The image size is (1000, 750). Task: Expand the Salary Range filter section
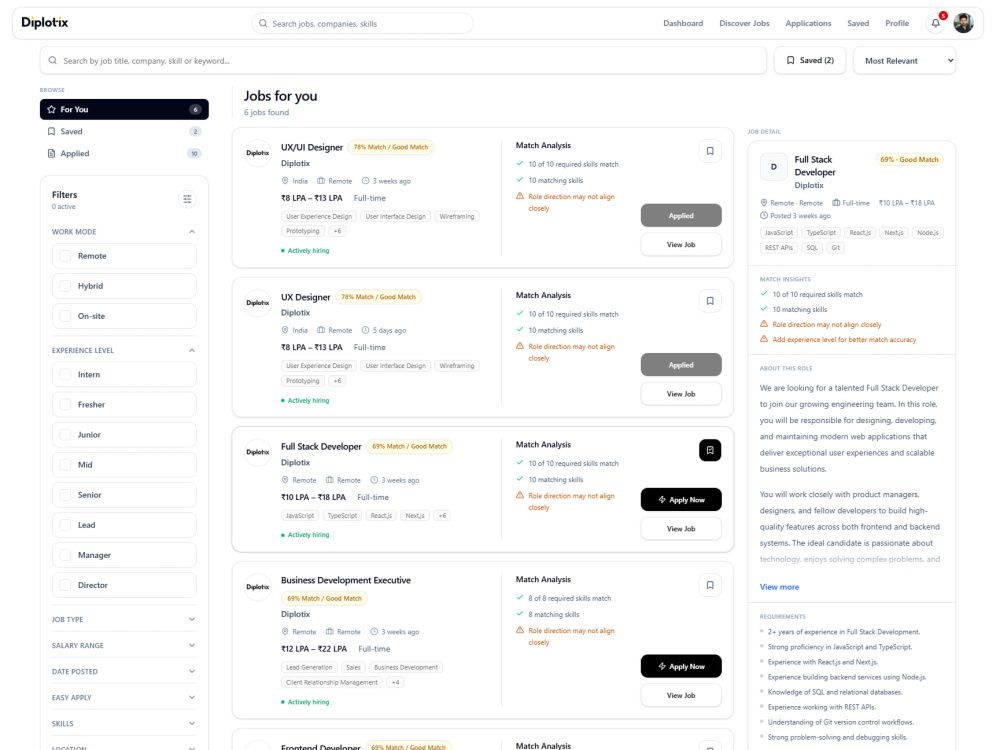pyautogui.click(x=124, y=645)
